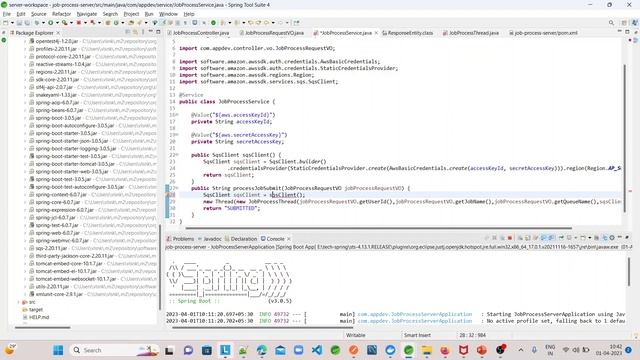640x360 pixels.
Task: Open Visual Studio Code from the taskbar
Action: (317, 350)
